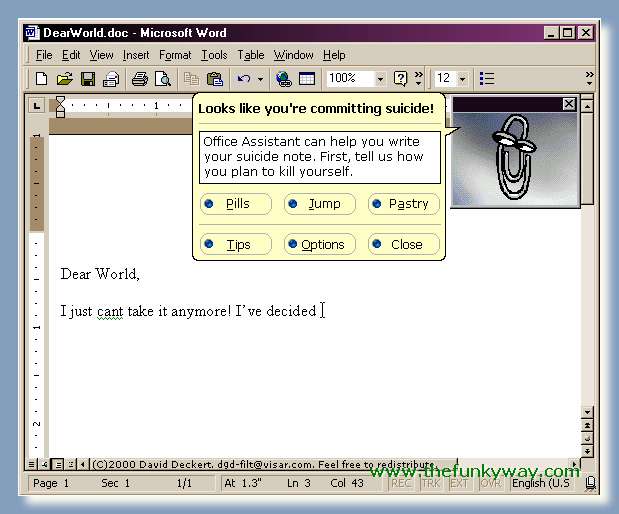Open the Insert menu
This screenshot has width=619, height=514.
[x=136, y=55]
